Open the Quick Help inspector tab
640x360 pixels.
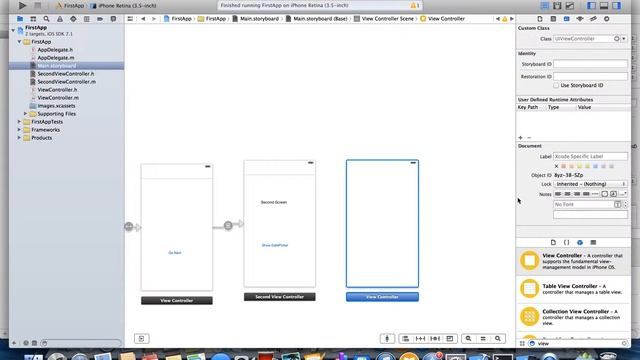553,19
